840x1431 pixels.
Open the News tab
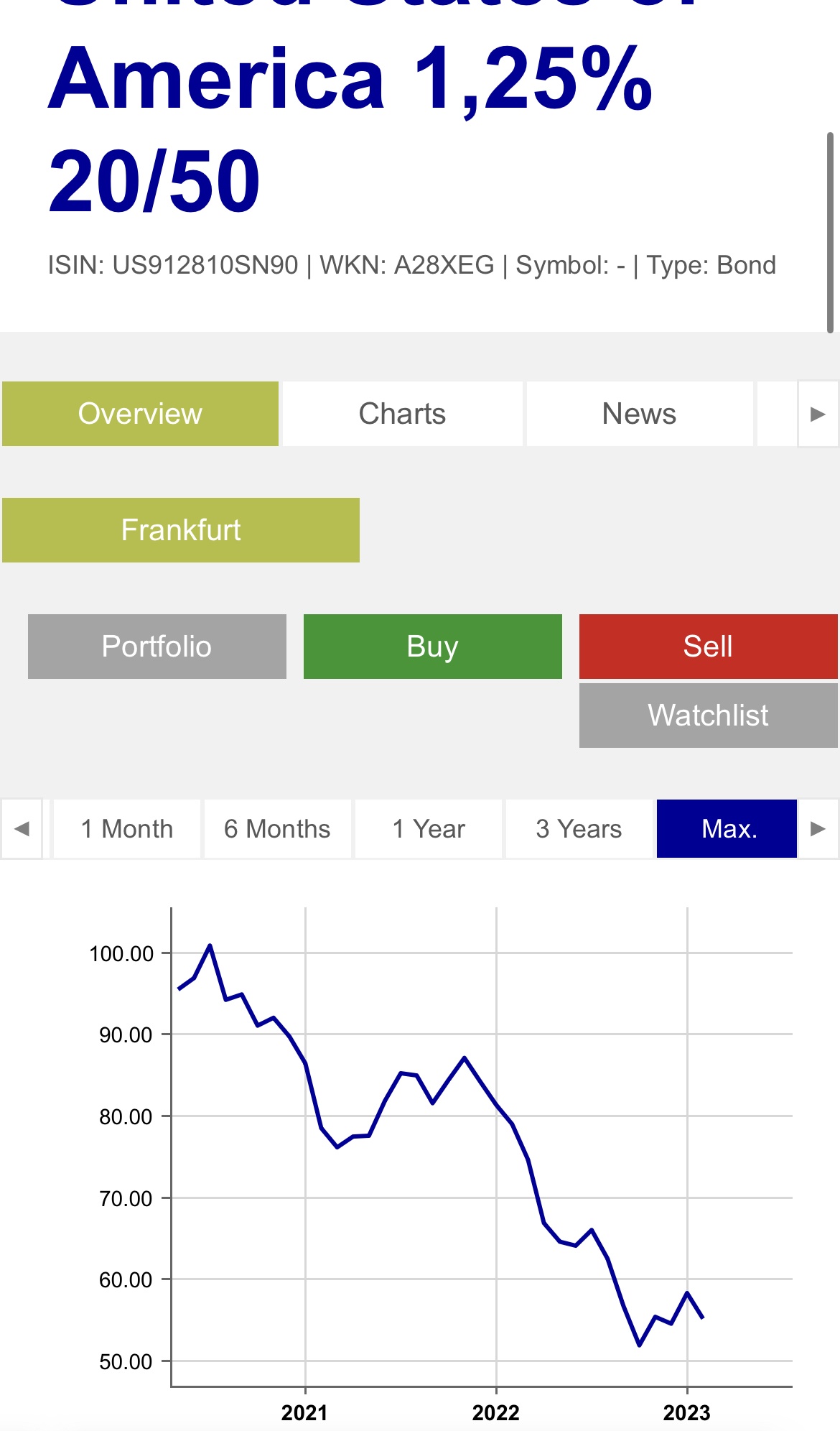coord(639,414)
